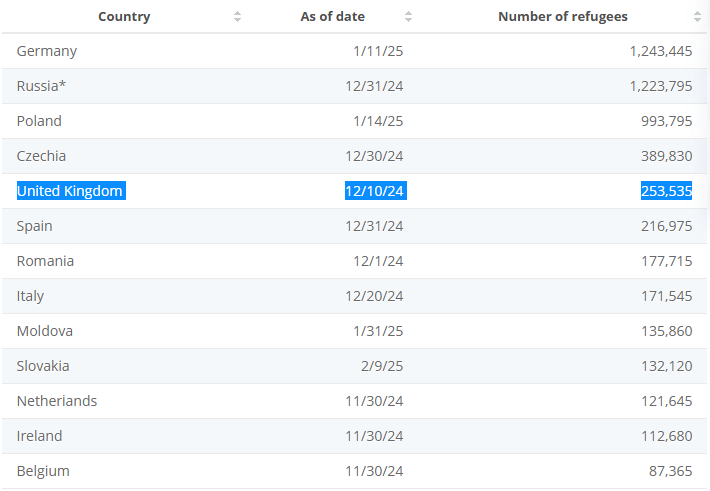Select the Poland row name

[39, 121]
